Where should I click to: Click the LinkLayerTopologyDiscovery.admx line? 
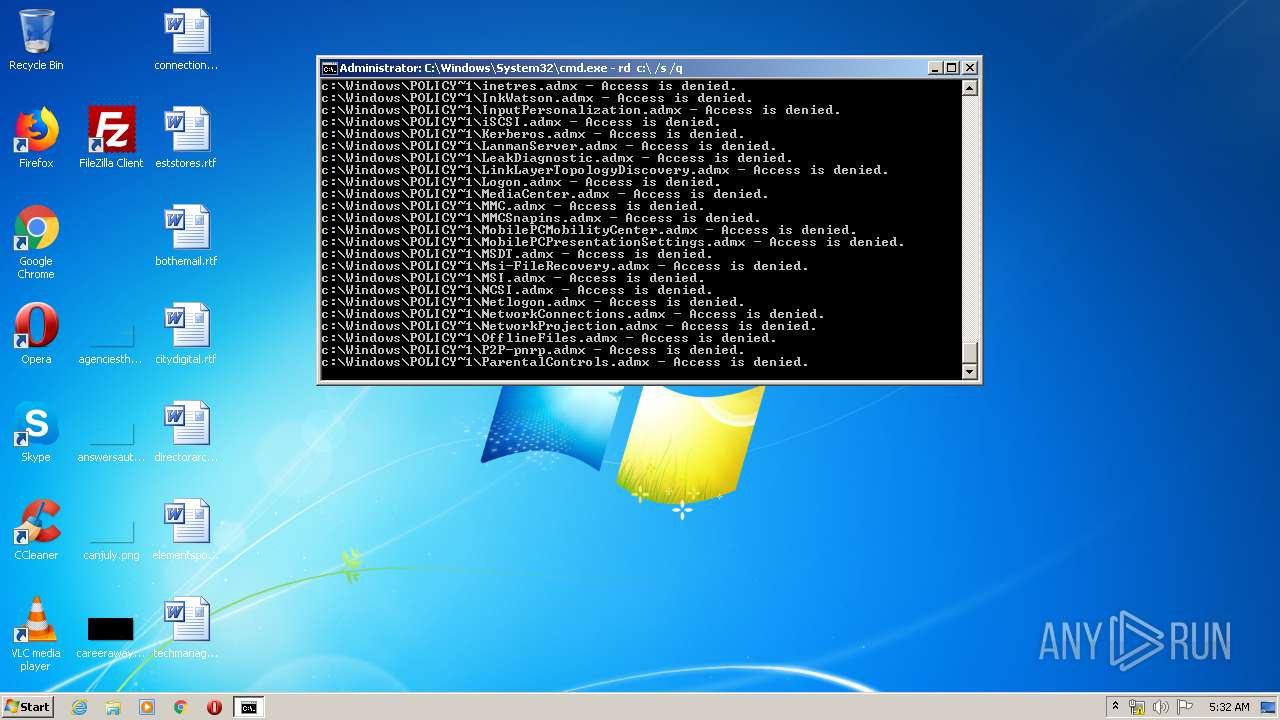[605, 170]
